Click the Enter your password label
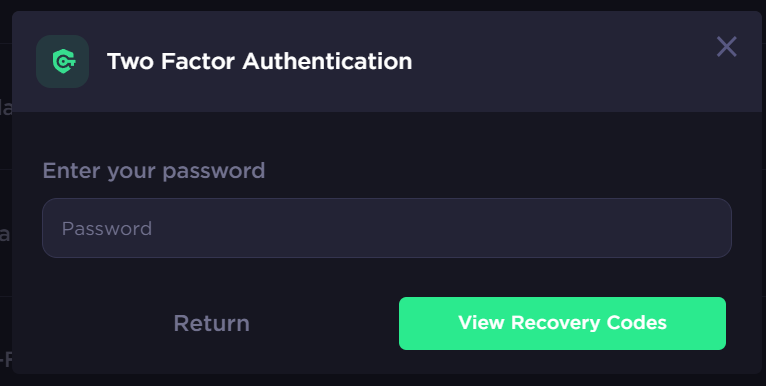Screen dimensions: 766x386 (x=154, y=171)
